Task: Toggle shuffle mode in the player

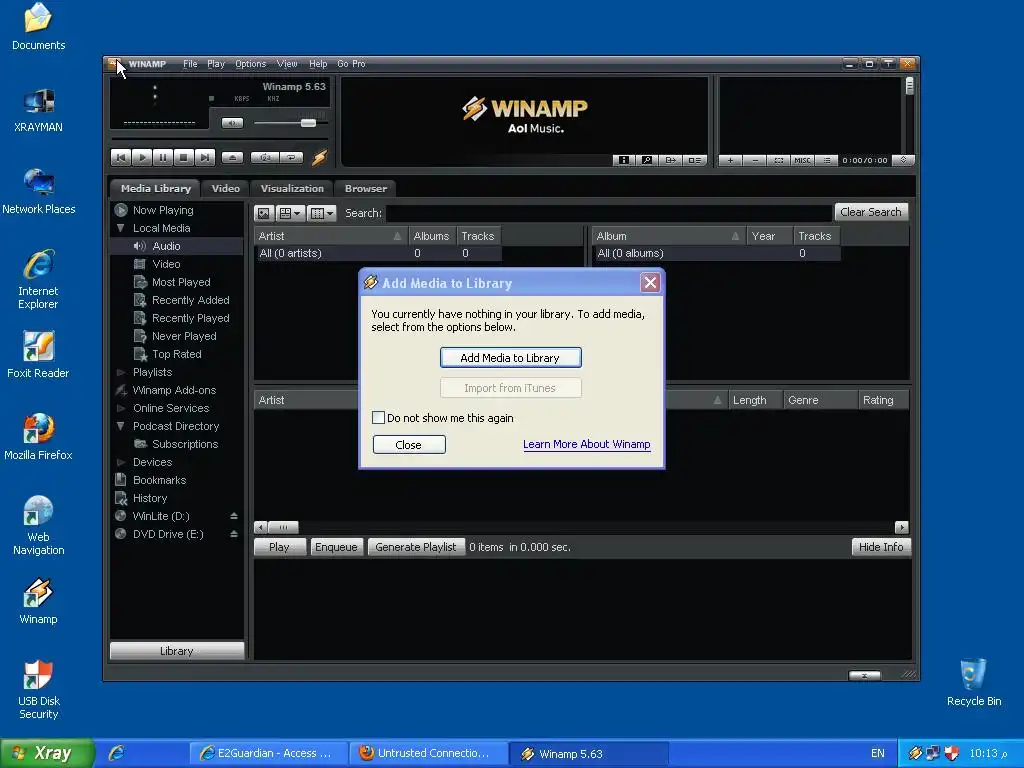Action: [265, 157]
